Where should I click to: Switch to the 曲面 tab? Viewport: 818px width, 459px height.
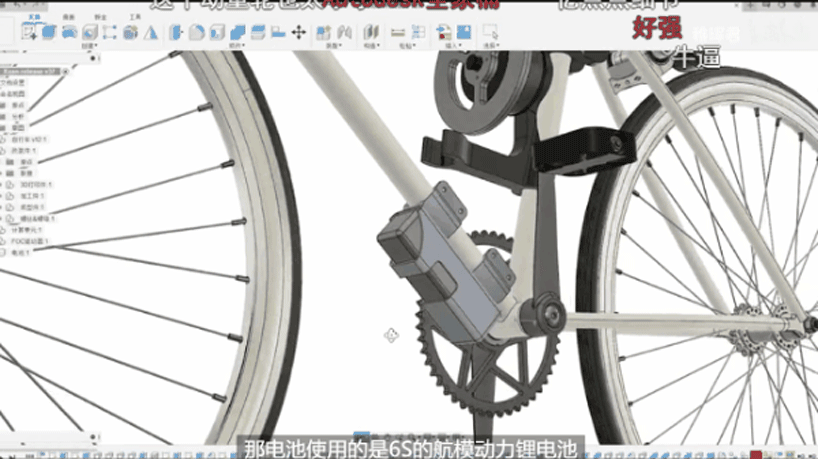(68, 17)
